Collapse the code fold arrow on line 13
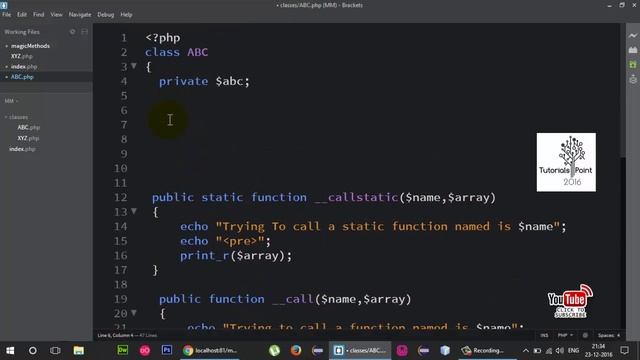The image size is (640, 360). (133, 211)
